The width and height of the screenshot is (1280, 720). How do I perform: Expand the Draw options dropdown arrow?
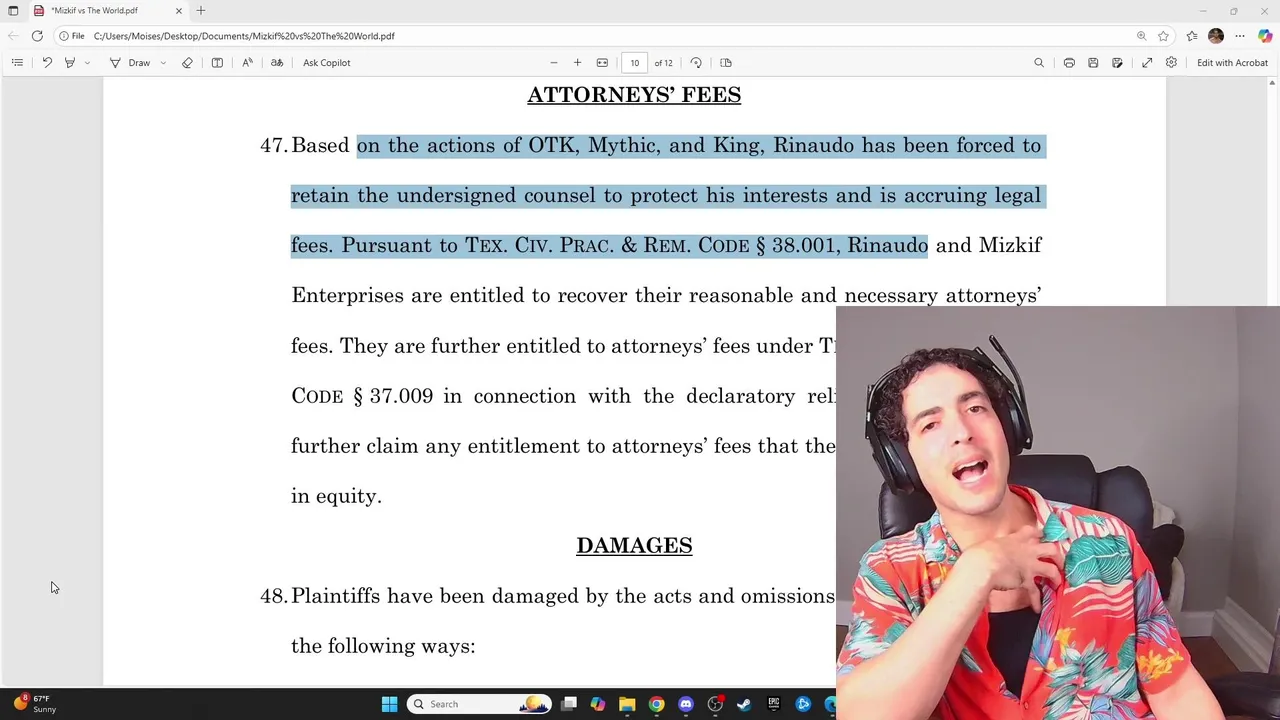tap(163, 62)
